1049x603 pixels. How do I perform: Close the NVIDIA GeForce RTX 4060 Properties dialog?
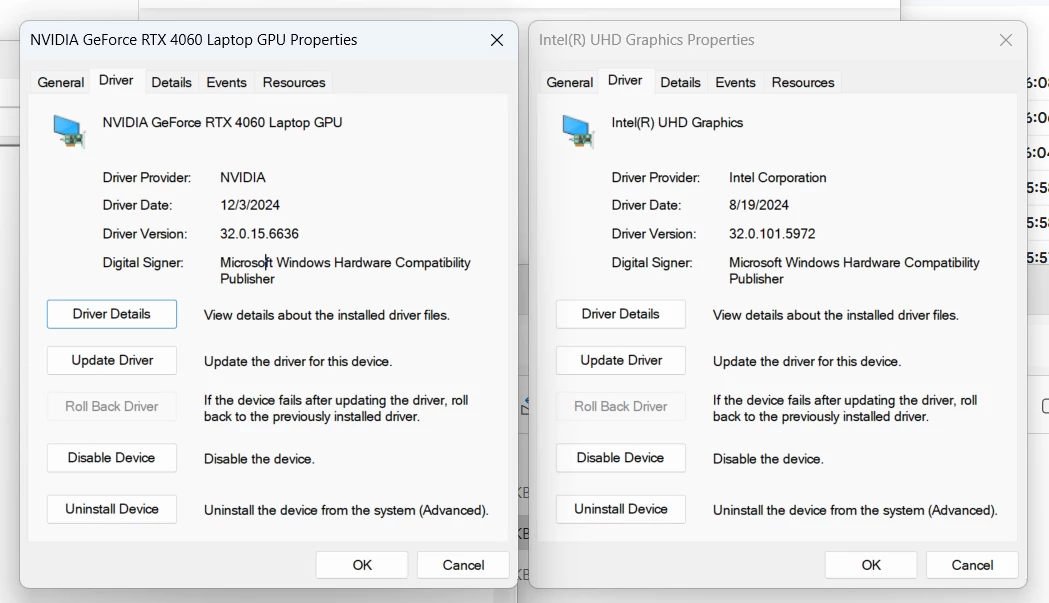click(x=496, y=40)
